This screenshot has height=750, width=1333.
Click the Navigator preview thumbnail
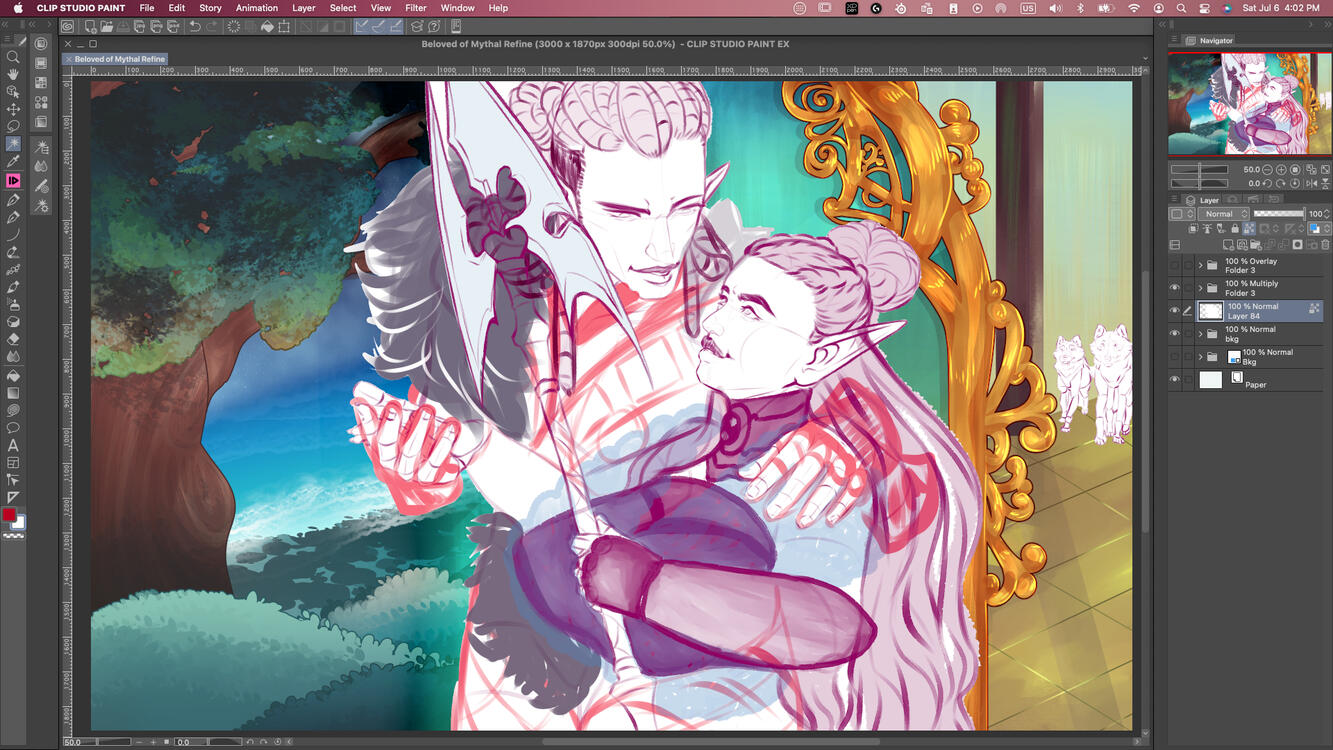(1248, 104)
